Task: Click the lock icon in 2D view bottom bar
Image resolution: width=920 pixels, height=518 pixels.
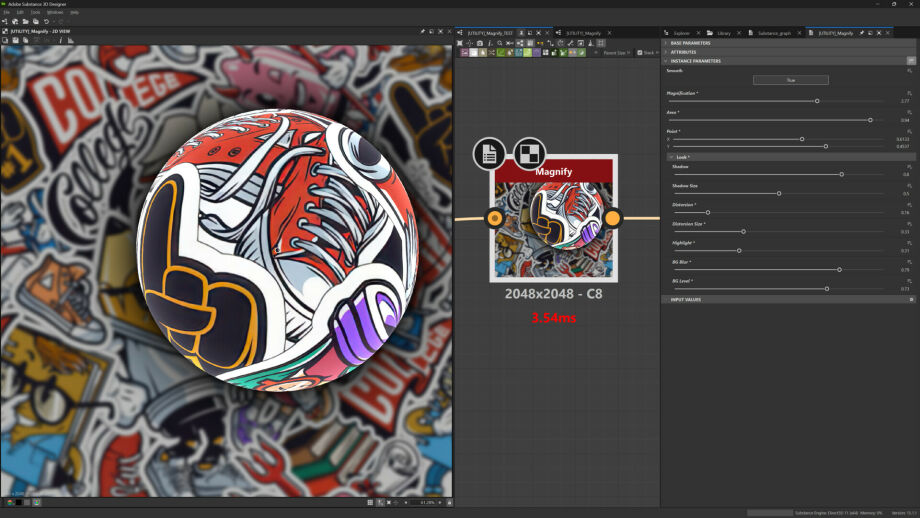Action: (449, 503)
